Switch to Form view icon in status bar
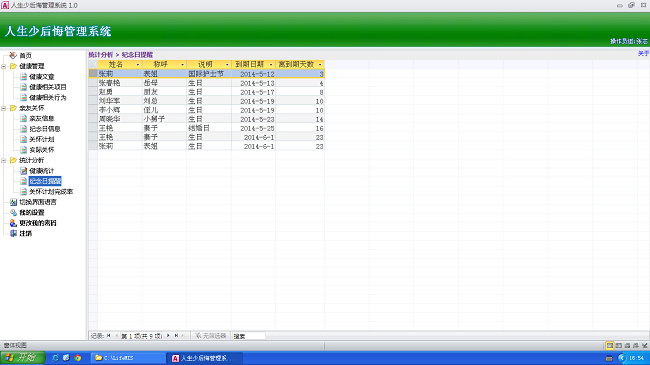Viewport: 650px width, 365px height. [610, 346]
